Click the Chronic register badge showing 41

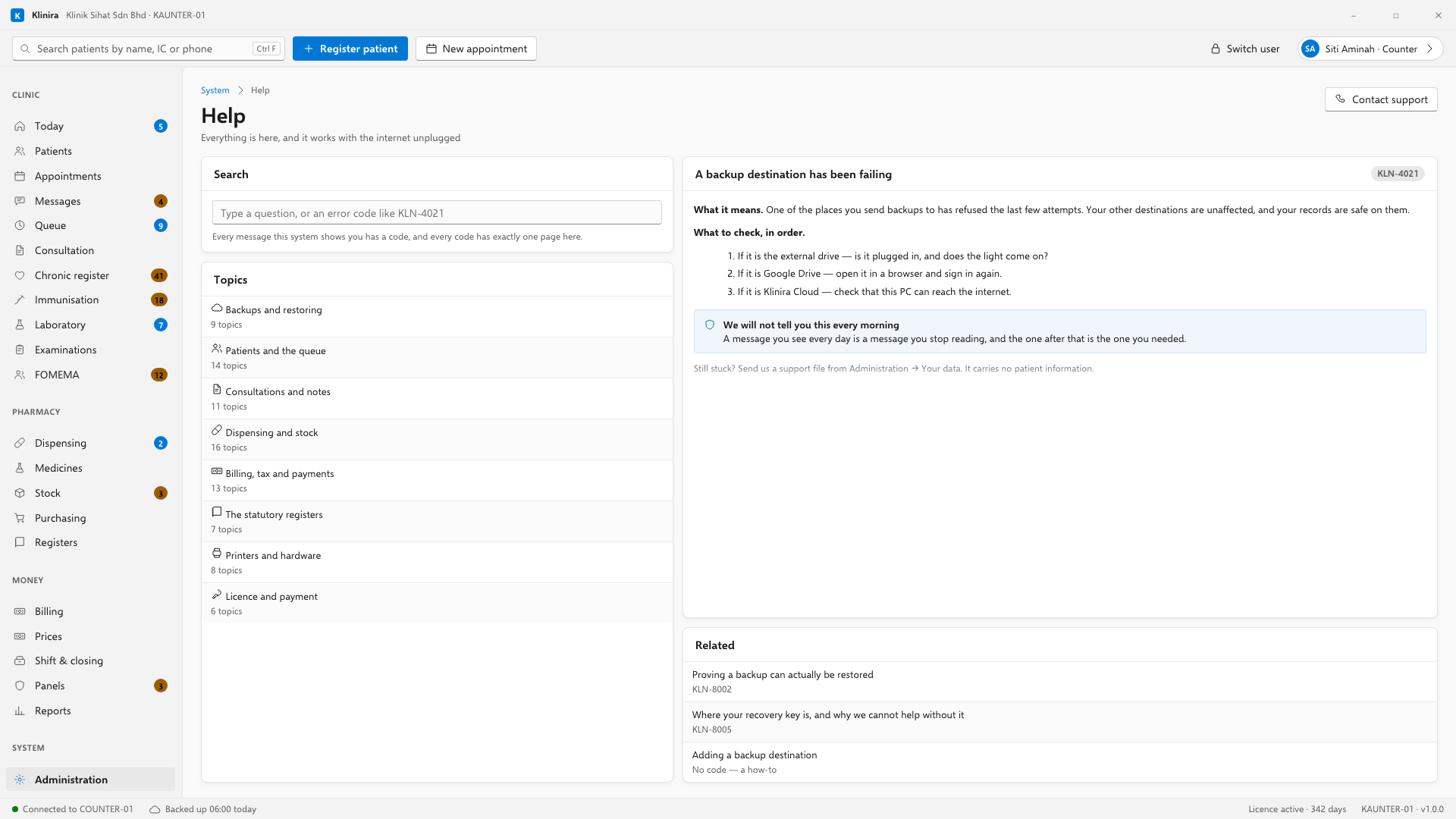point(159,275)
